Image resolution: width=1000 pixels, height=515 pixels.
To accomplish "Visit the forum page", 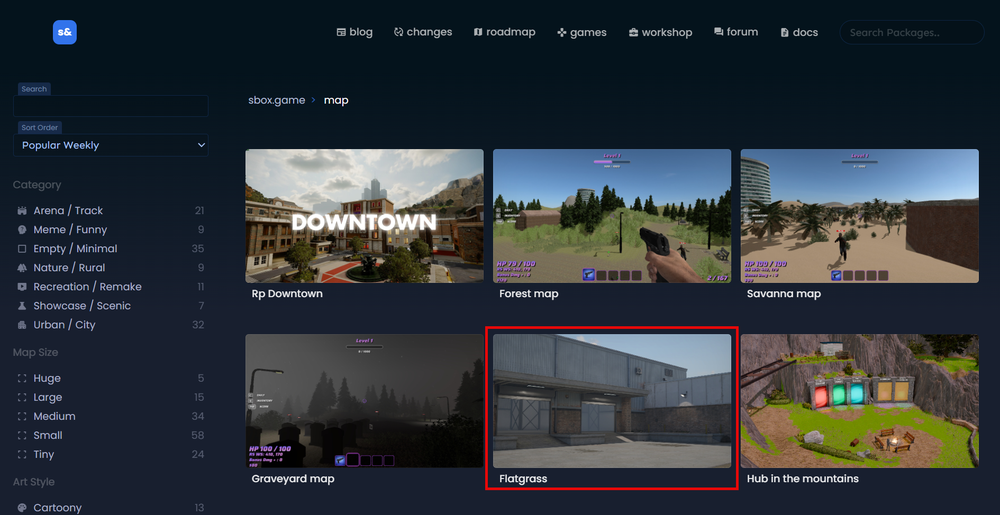I will (x=736, y=32).
